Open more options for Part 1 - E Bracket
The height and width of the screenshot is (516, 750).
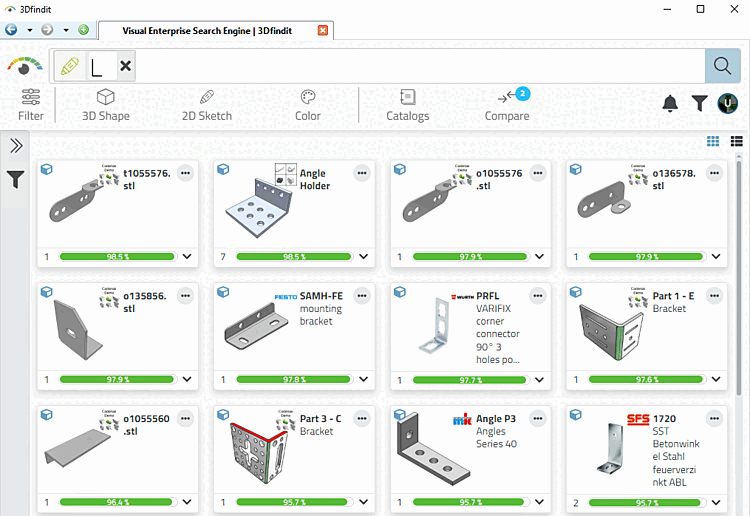tap(715, 296)
